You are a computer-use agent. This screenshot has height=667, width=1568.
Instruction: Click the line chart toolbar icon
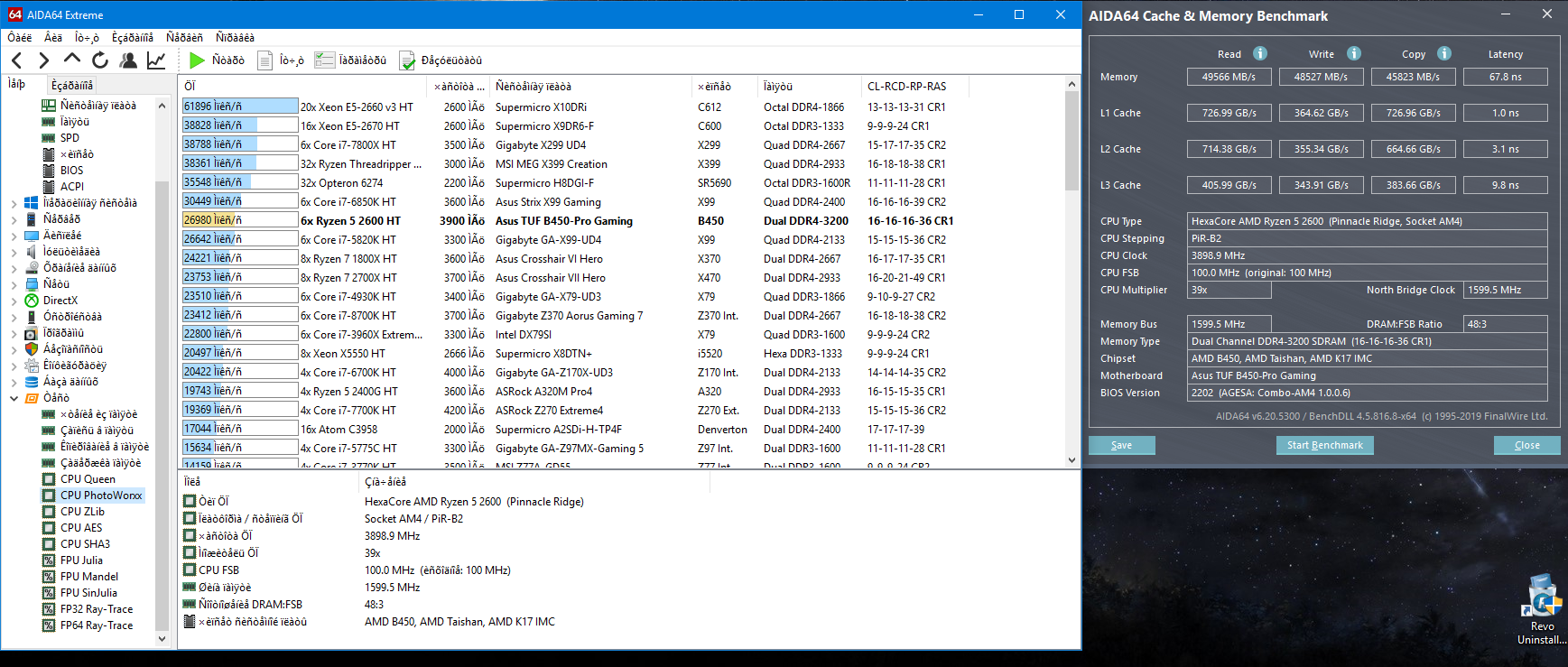(156, 60)
